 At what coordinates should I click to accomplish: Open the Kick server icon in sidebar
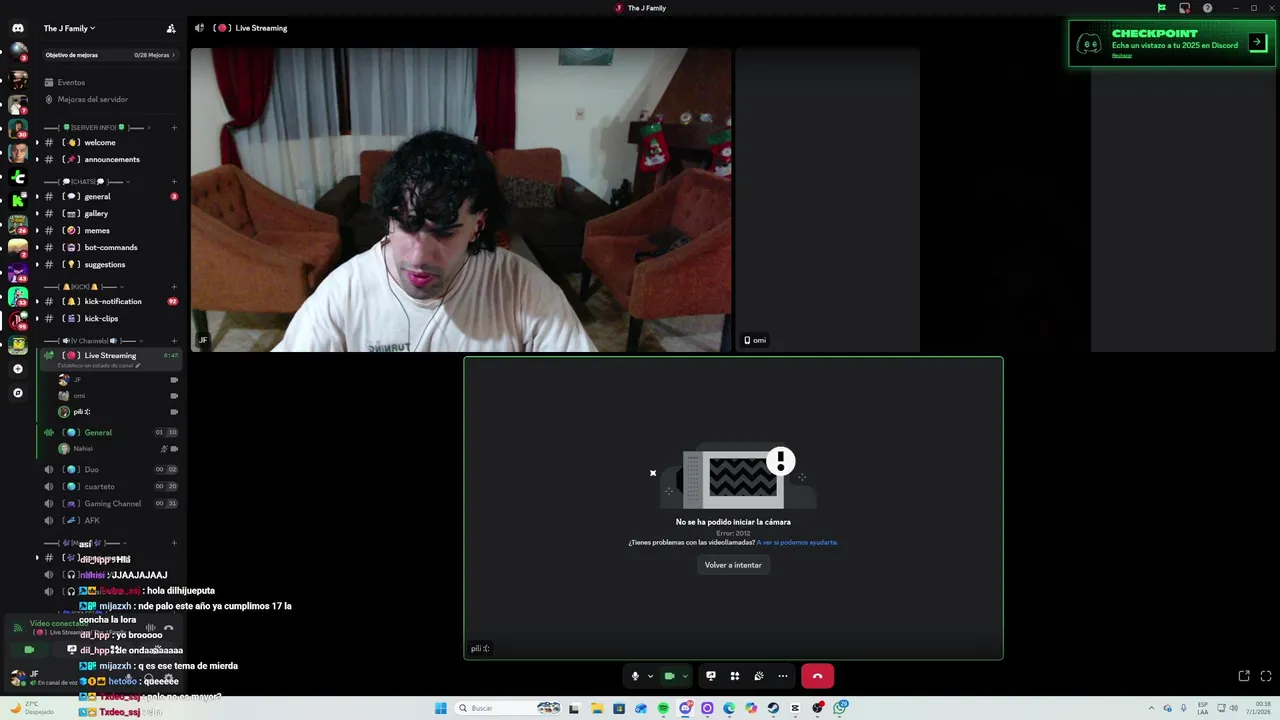point(18,199)
